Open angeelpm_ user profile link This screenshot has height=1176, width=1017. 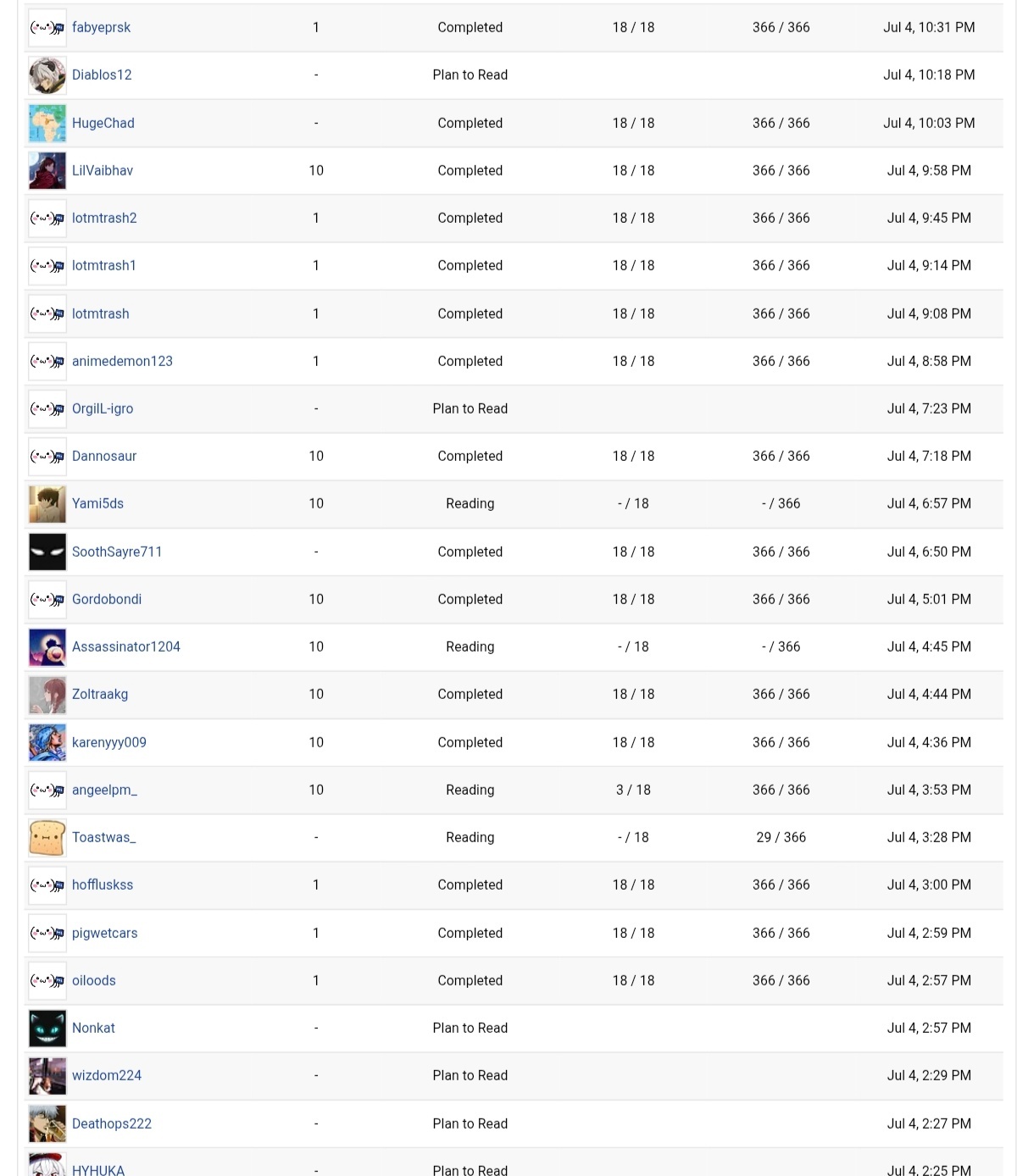click(x=104, y=790)
